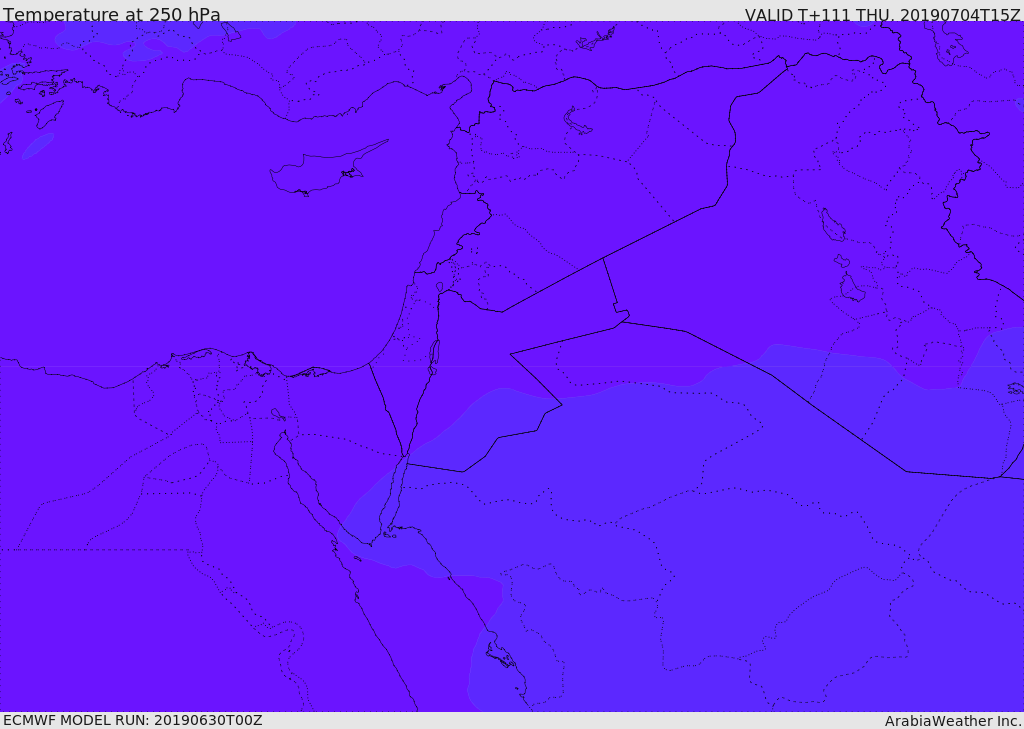Click the 'ArabiaWeather Inc.' credit text
This screenshot has height=729, width=1024.
[x=953, y=721]
